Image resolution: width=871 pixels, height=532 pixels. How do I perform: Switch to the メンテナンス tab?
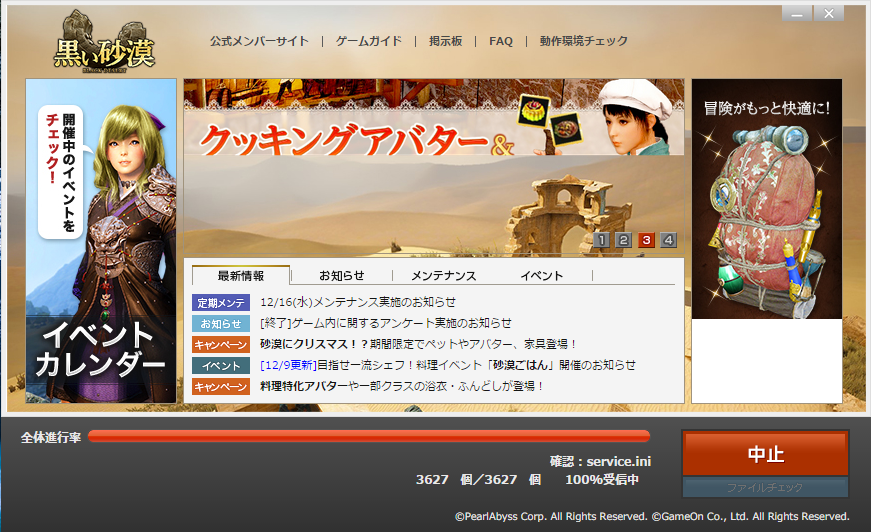coord(443,275)
